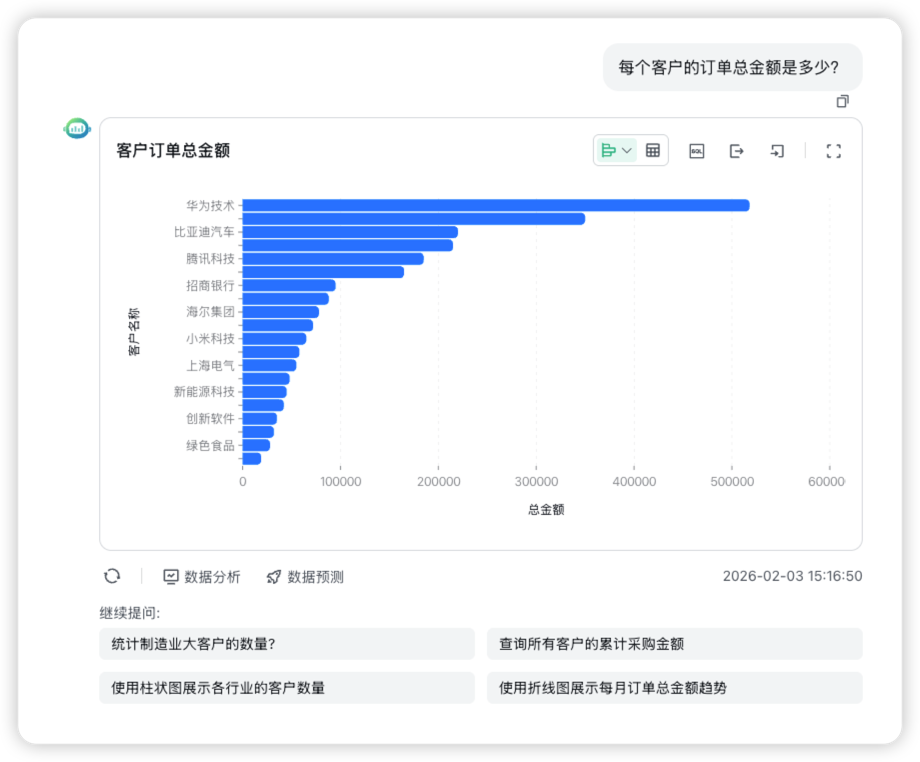Open the SQL query viewer
This screenshot has height=762, width=920.
click(x=697, y=150)
